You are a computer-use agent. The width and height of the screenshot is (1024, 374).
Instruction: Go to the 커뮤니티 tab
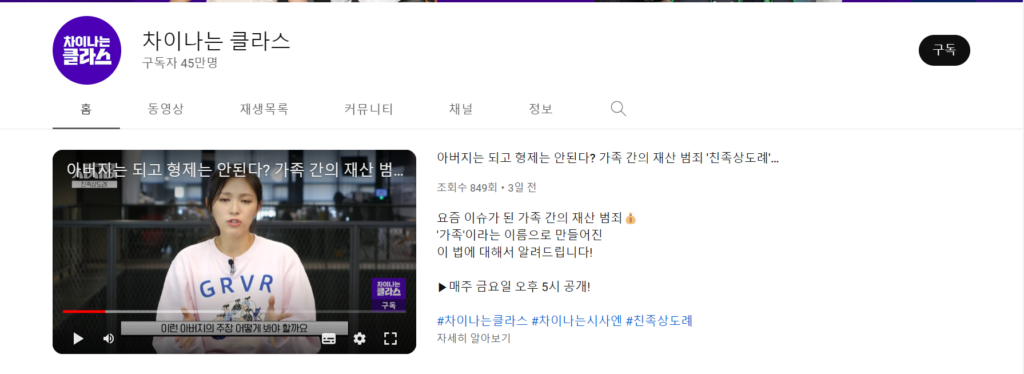[369, 109]
